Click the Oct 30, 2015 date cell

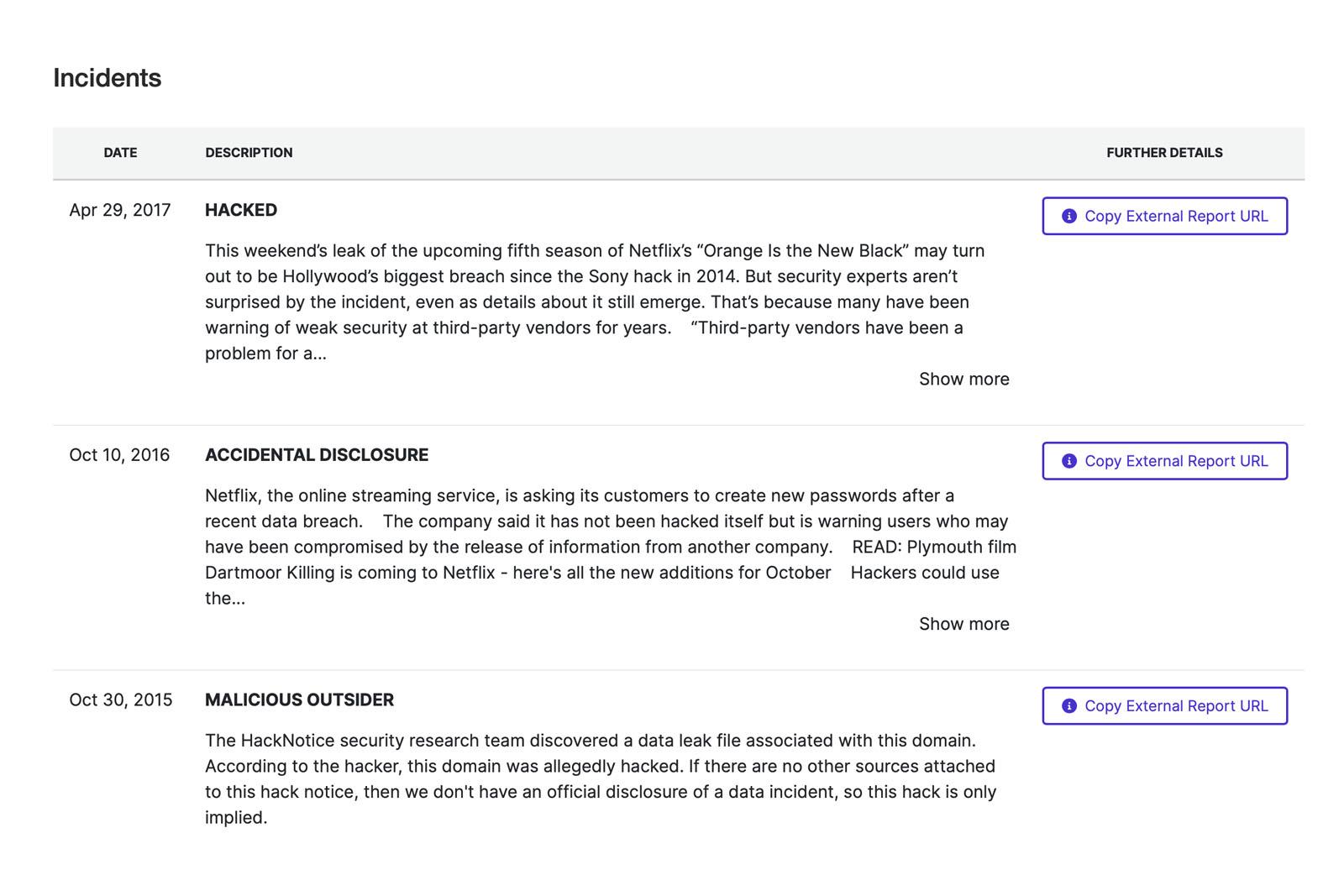pyautogui.click(x=121, y=700)
